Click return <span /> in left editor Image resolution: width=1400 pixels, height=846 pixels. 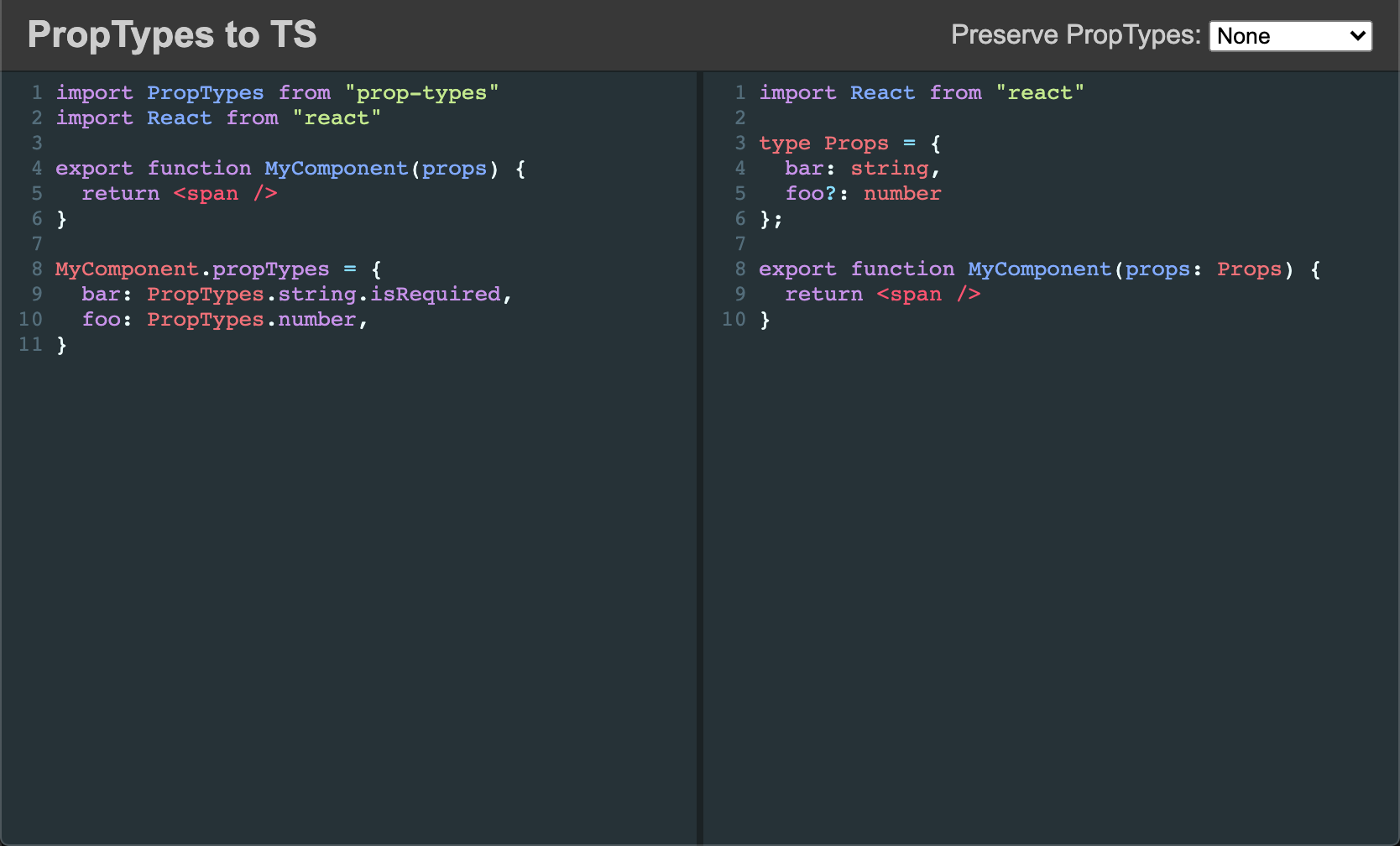pos(180,193)
